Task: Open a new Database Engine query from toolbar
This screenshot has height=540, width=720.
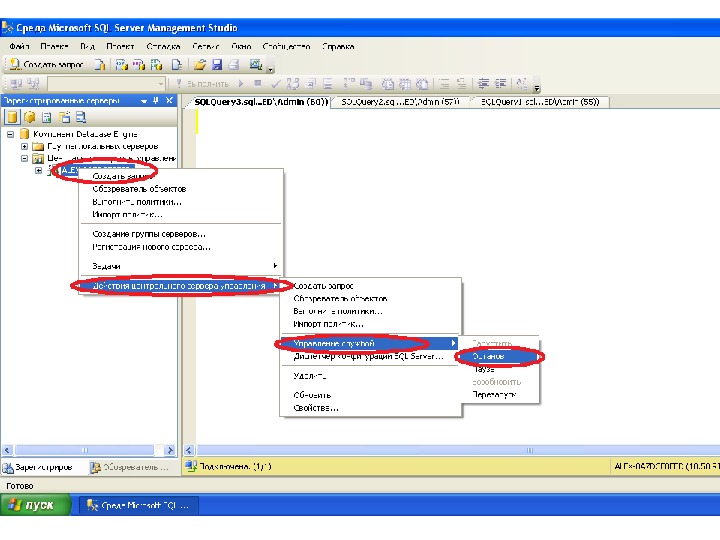Action: (100, 65)
